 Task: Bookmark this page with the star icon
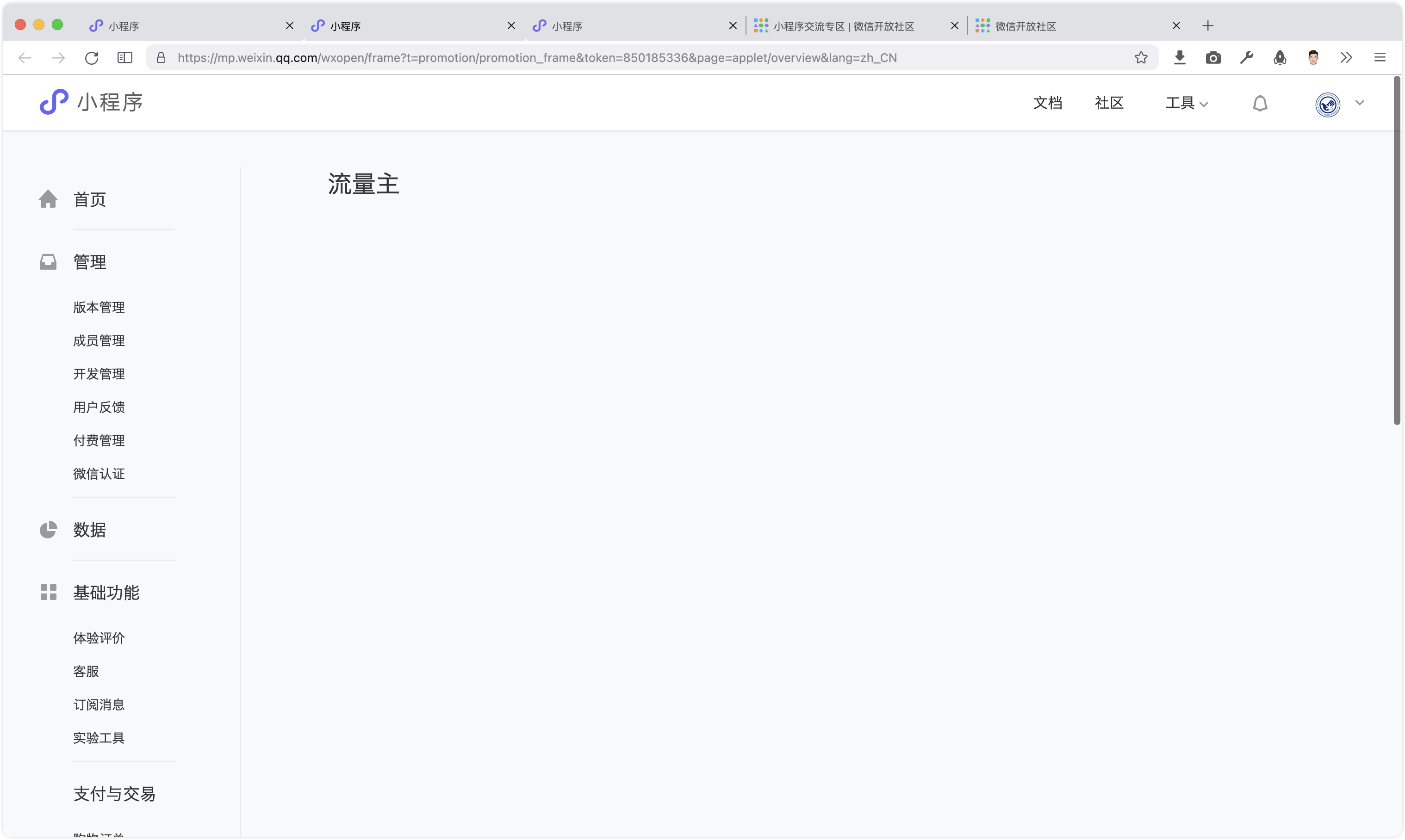[1141, 58]
